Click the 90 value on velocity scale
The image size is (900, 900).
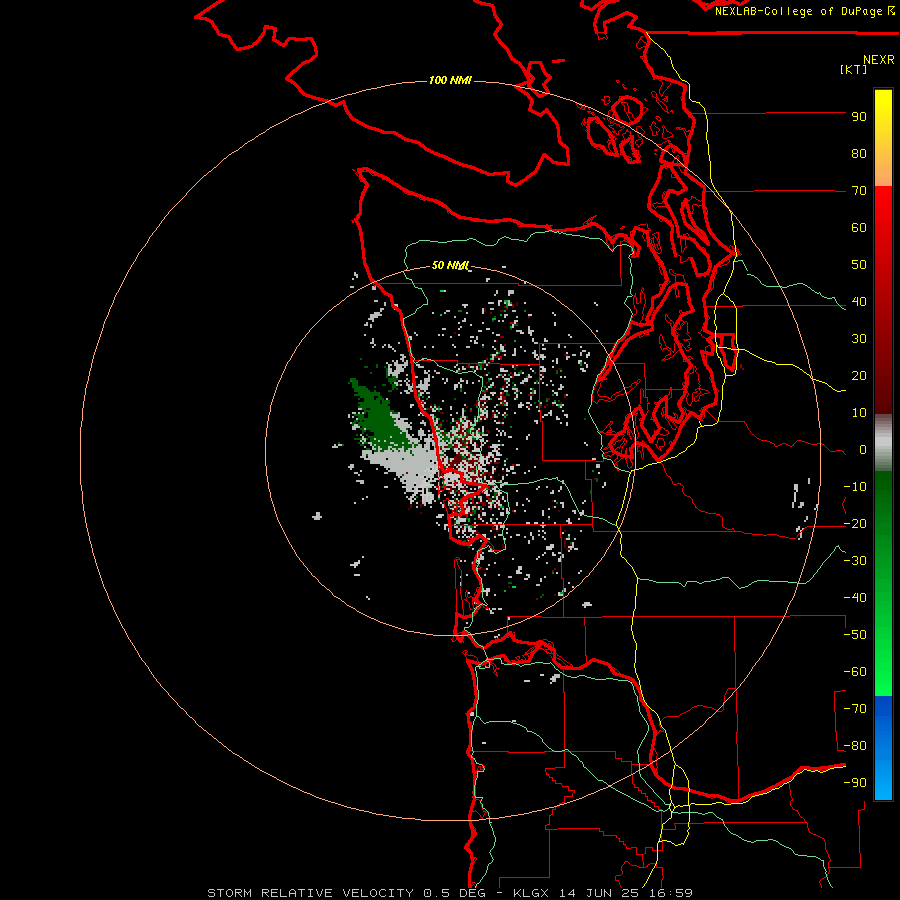(859, 117)
